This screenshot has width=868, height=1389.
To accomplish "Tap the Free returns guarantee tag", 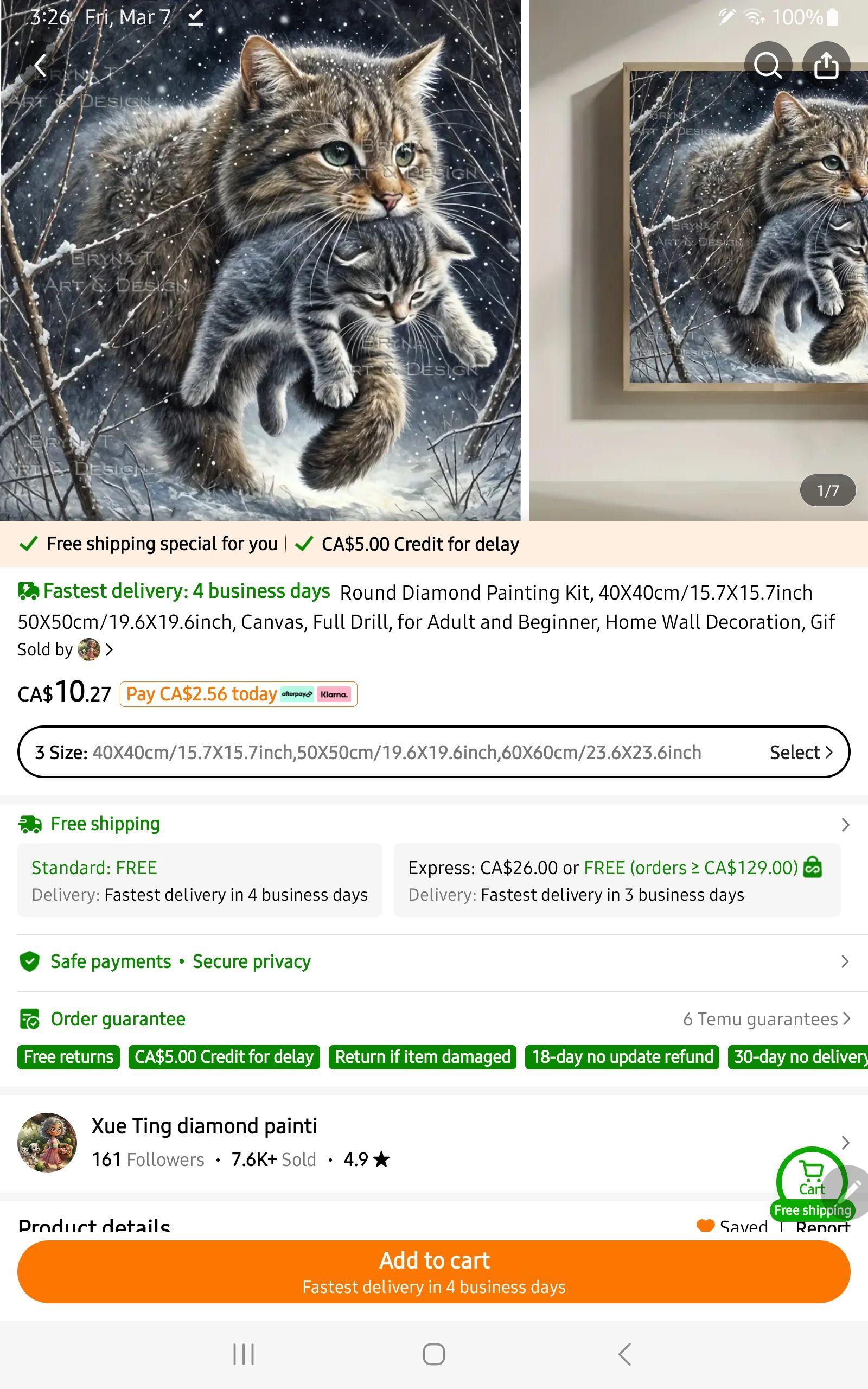I will point(69,1057).
